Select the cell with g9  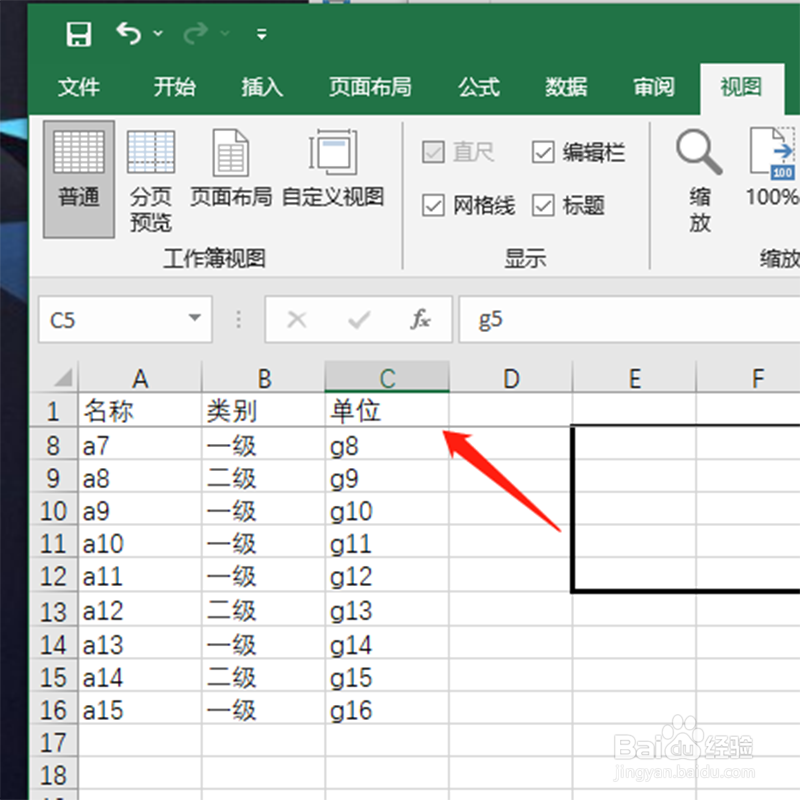(387, 478)
